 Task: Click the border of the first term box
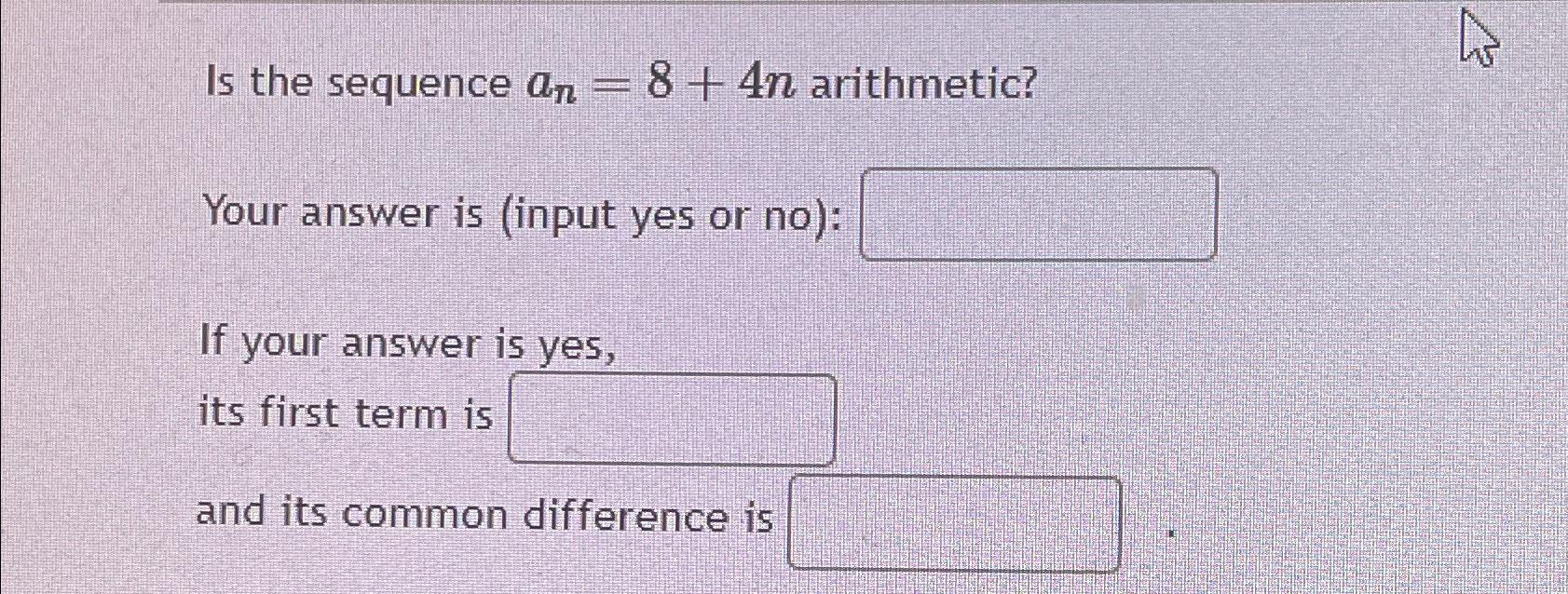(673, 372)
